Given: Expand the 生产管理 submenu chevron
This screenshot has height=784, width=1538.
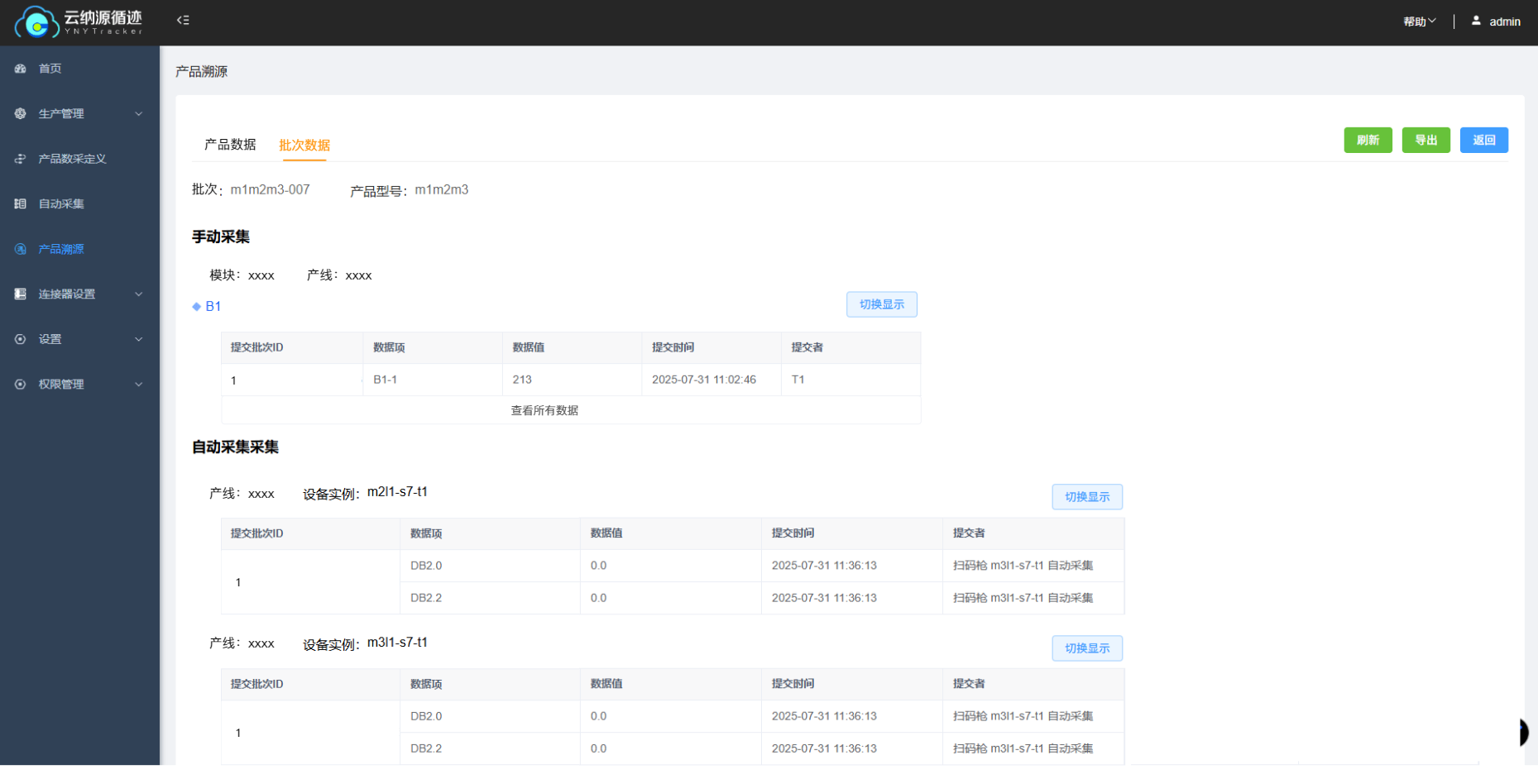Looking at the screenshot, I should click(139, 113).
